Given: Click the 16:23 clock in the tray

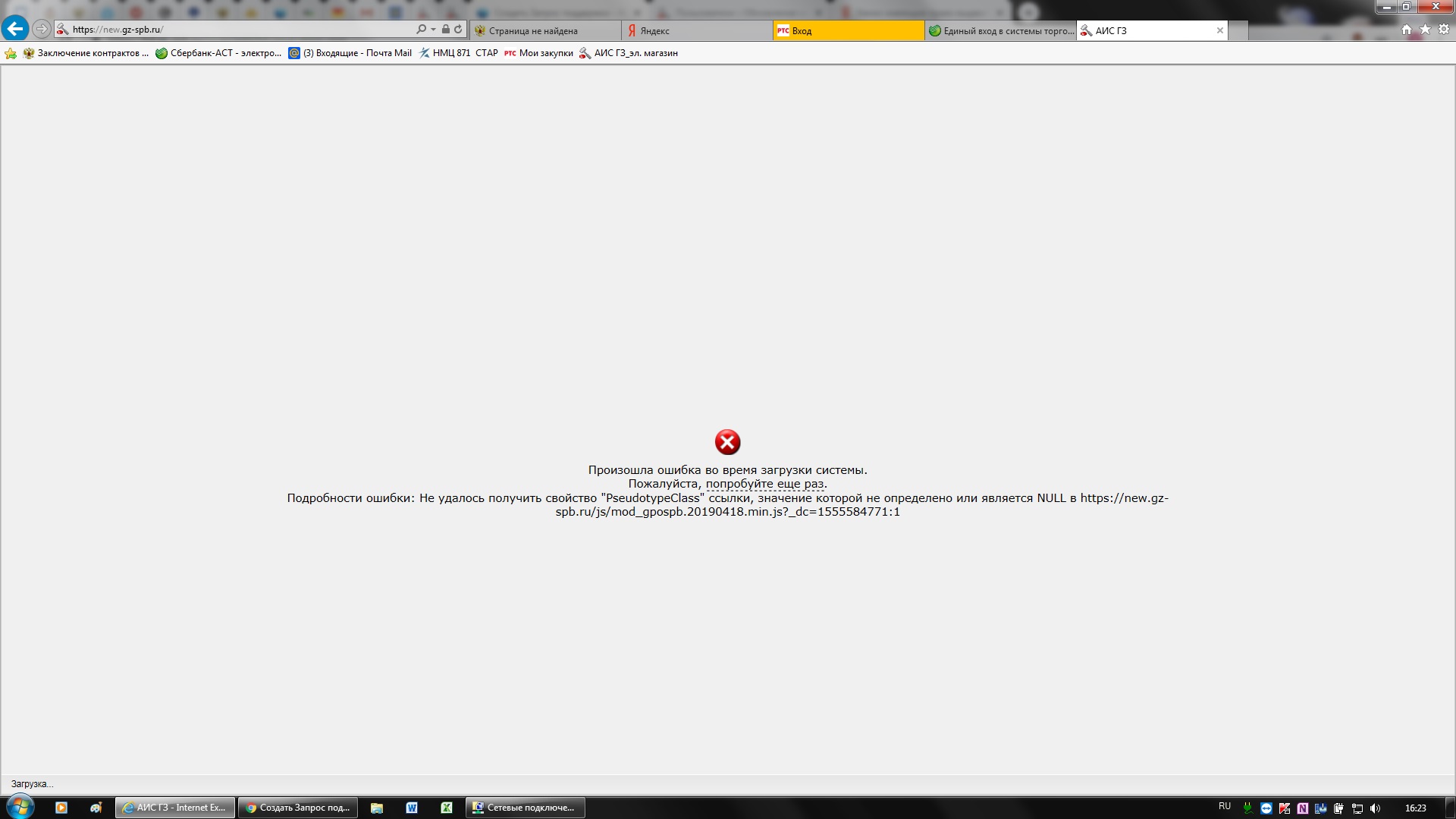Looking at the screenshot, I should 1415,808.
